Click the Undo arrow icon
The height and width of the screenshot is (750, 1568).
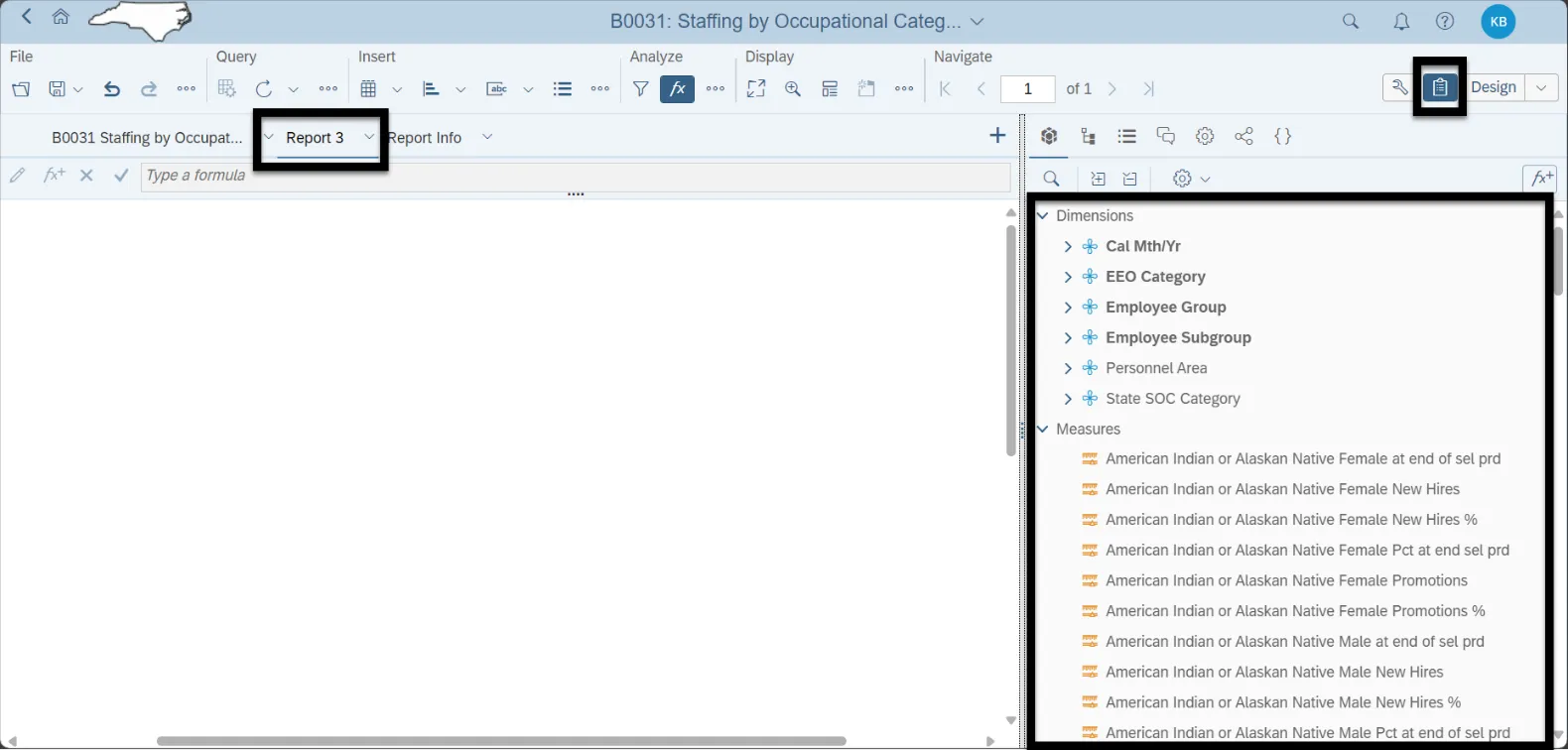(x=112, y=89)
